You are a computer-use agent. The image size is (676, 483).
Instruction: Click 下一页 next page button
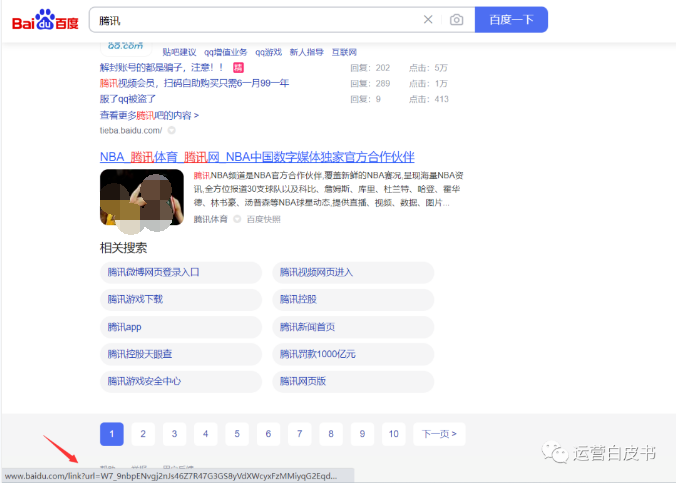tap(439, 434)
